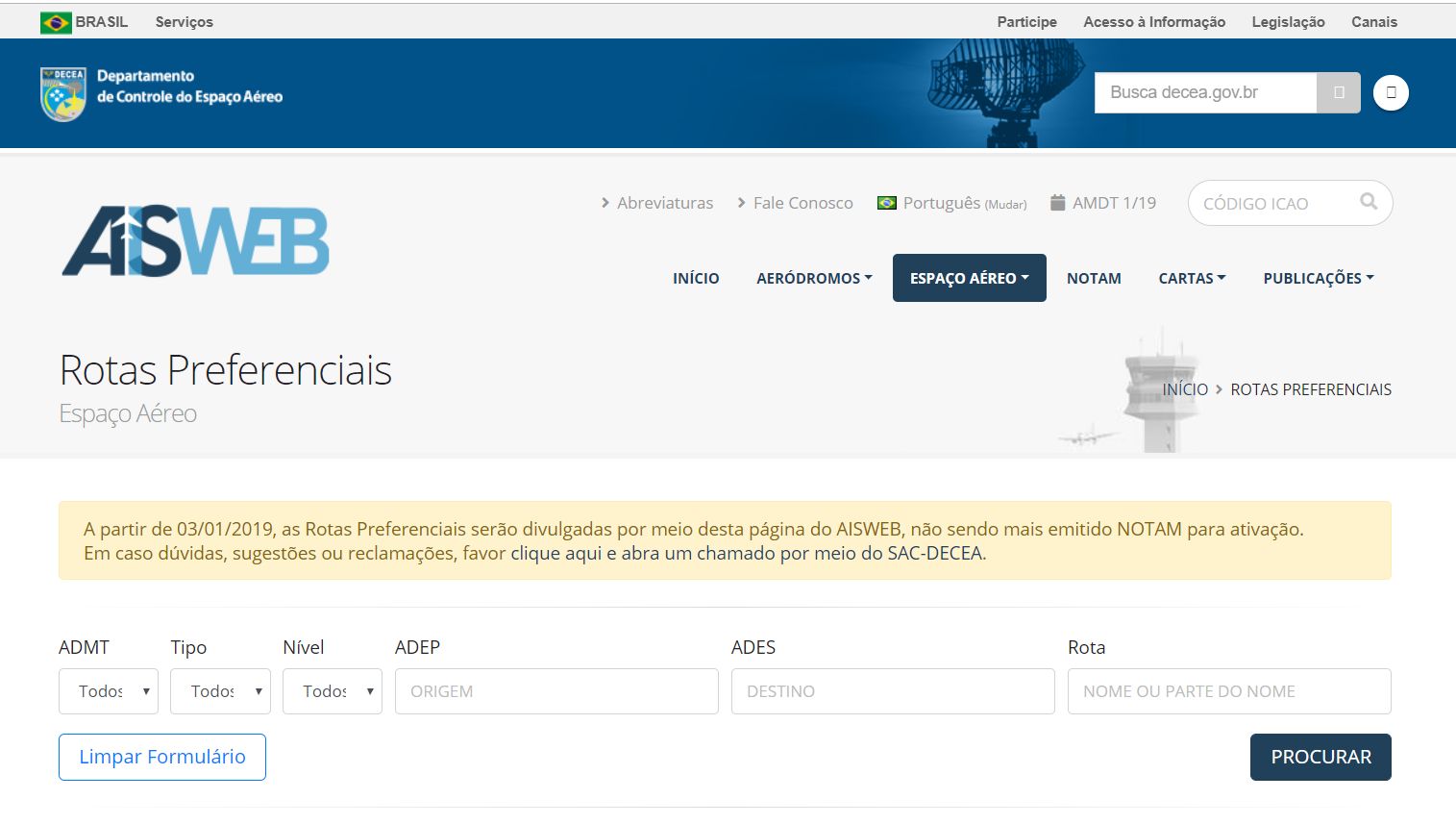Click the Brazil flag icon in top bar
This screenshot has height=824, width=1456.
click(x=56, y=22)
